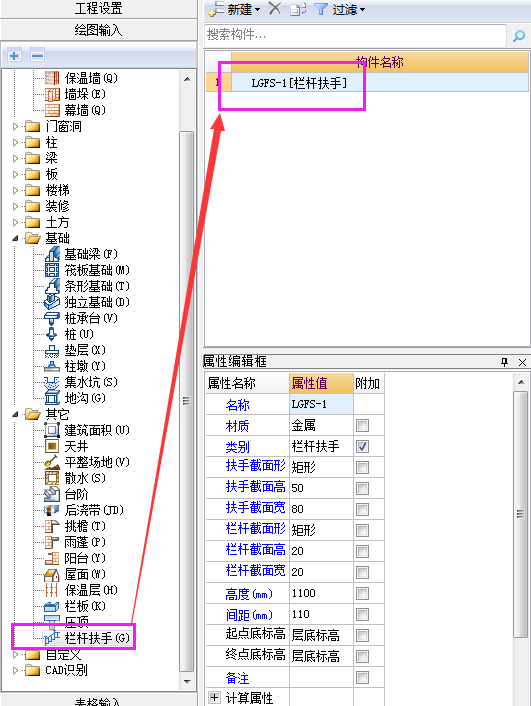Expand the 板 folder
Image resolution: width=531 pixels, height=706 pixels.
[x=15, y=174]
